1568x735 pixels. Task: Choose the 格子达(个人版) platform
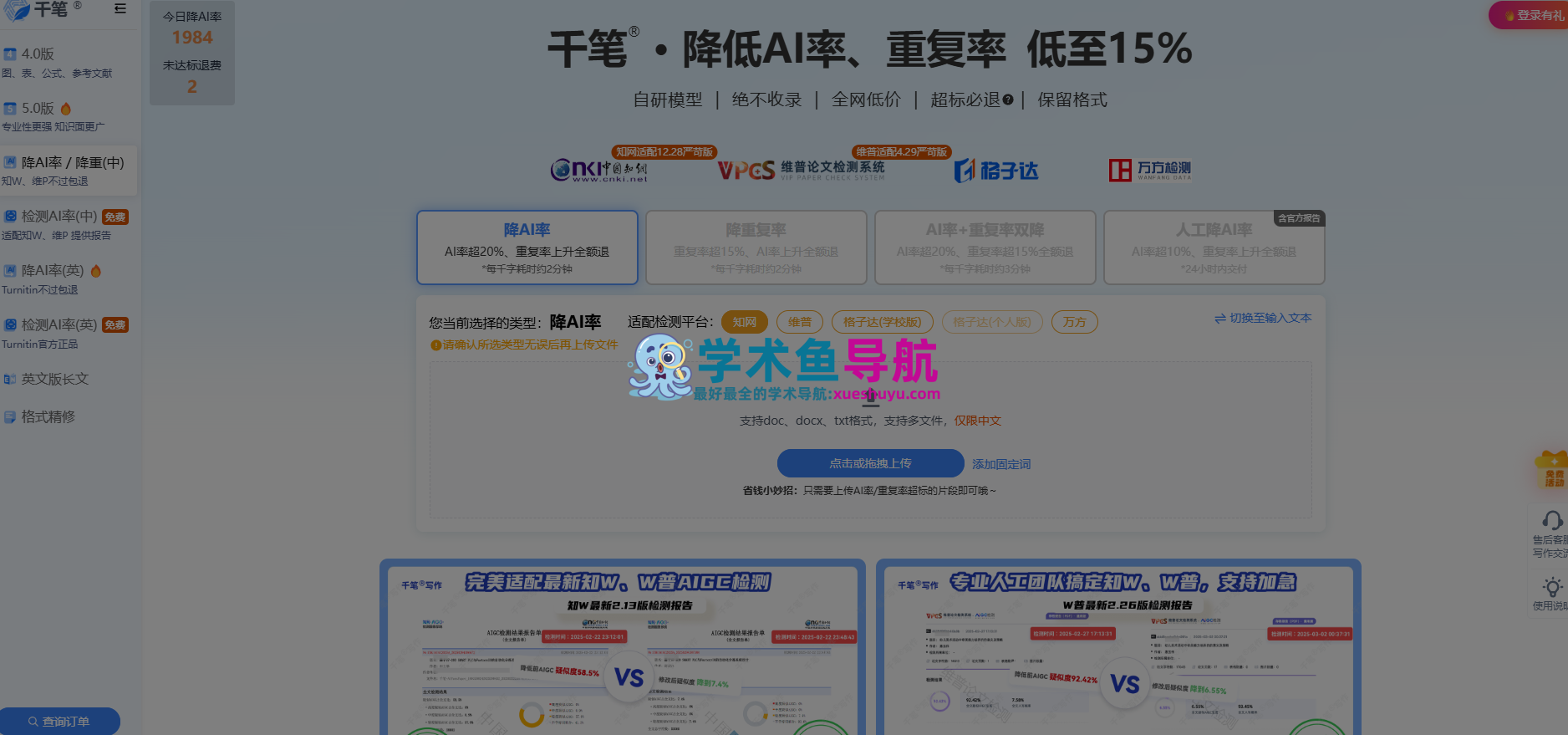pos(992,322)
